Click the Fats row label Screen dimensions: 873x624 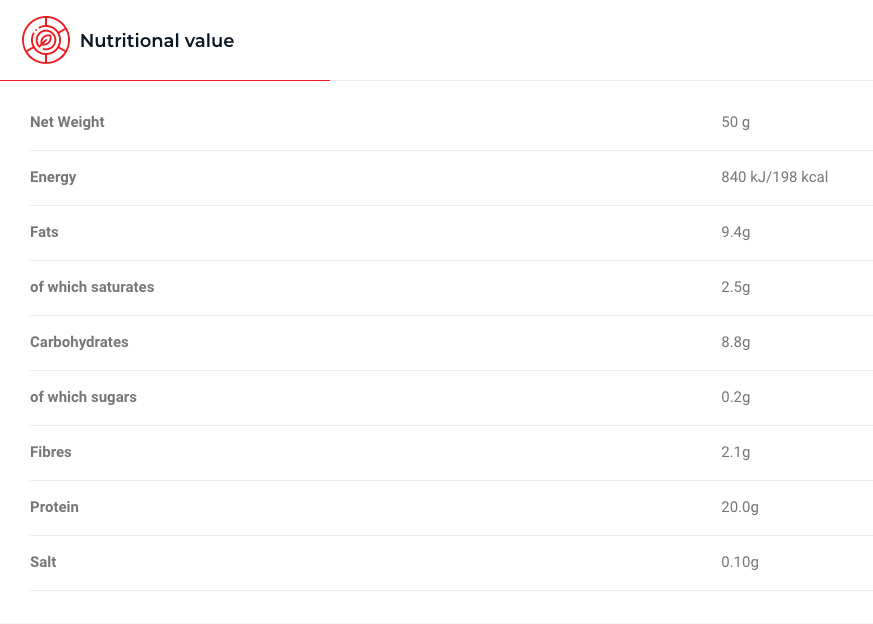[x=44, y=232]
